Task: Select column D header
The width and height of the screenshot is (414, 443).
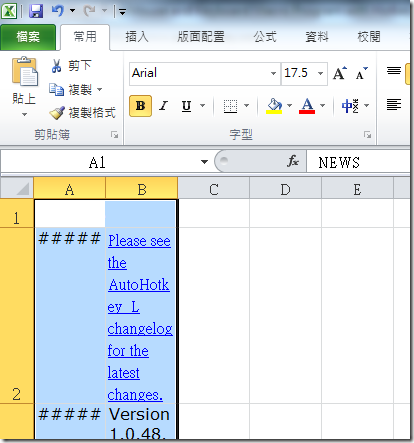Action: (286, 189)
